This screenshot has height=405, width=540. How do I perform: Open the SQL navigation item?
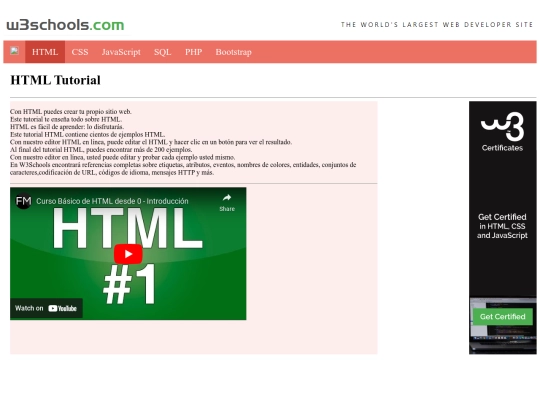163,52
